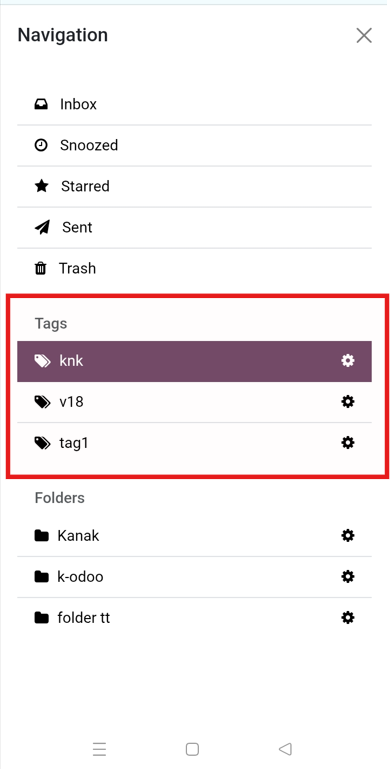The image size is (390, 769).
Task: Click gear icon for Kanak folder
Action: coord(348,536)
